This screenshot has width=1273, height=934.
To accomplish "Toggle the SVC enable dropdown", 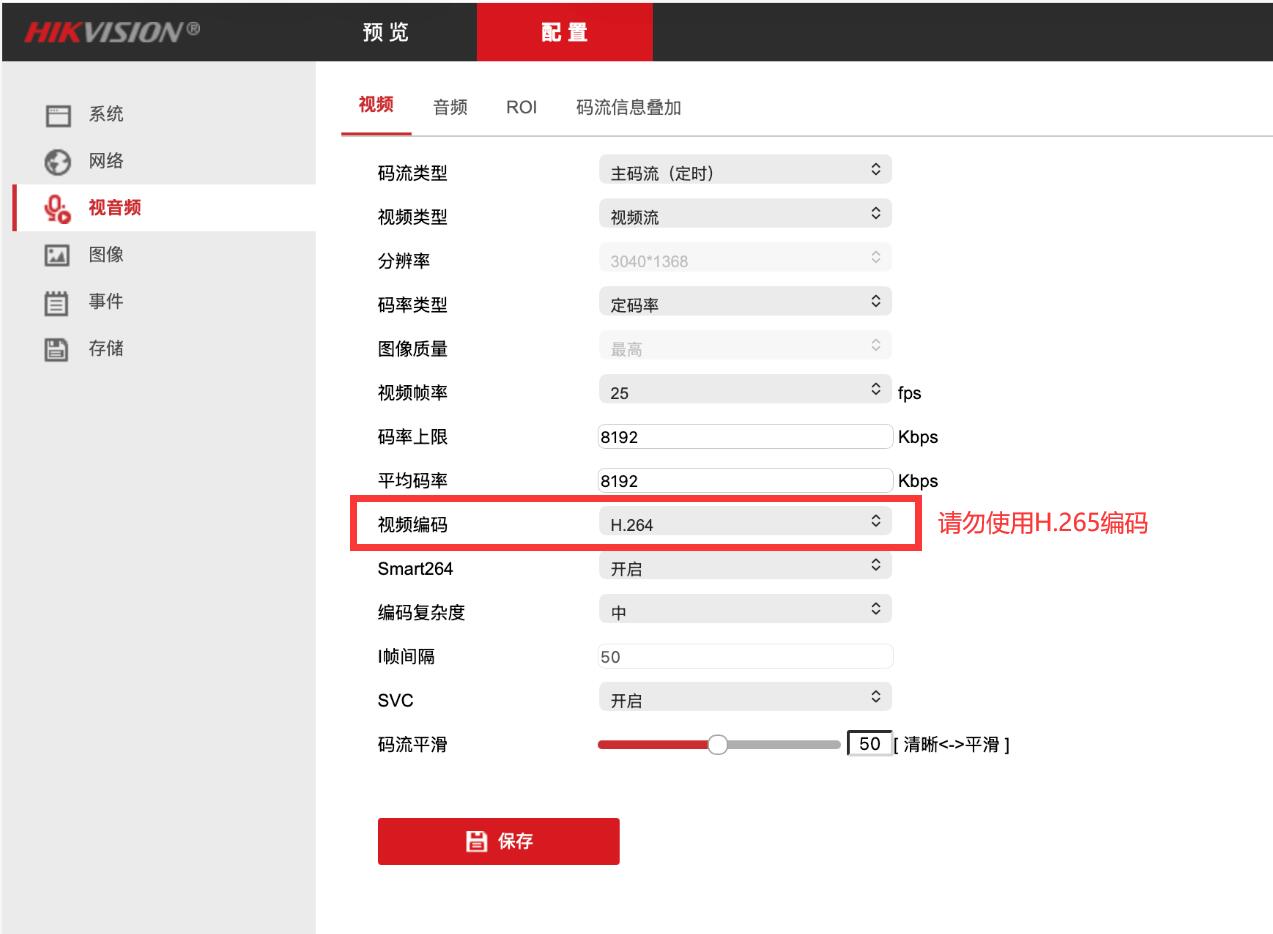I will (744, 699).
